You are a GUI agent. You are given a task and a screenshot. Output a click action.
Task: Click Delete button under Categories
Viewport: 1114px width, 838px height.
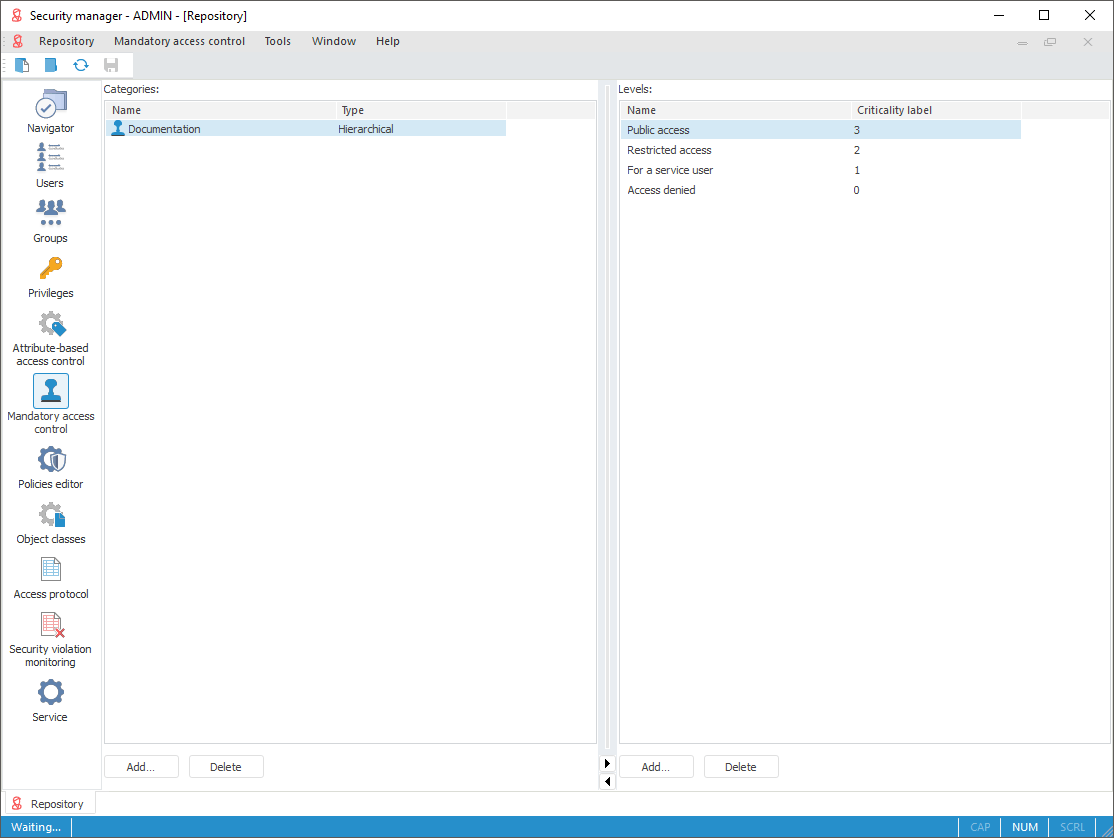point(226,767)
